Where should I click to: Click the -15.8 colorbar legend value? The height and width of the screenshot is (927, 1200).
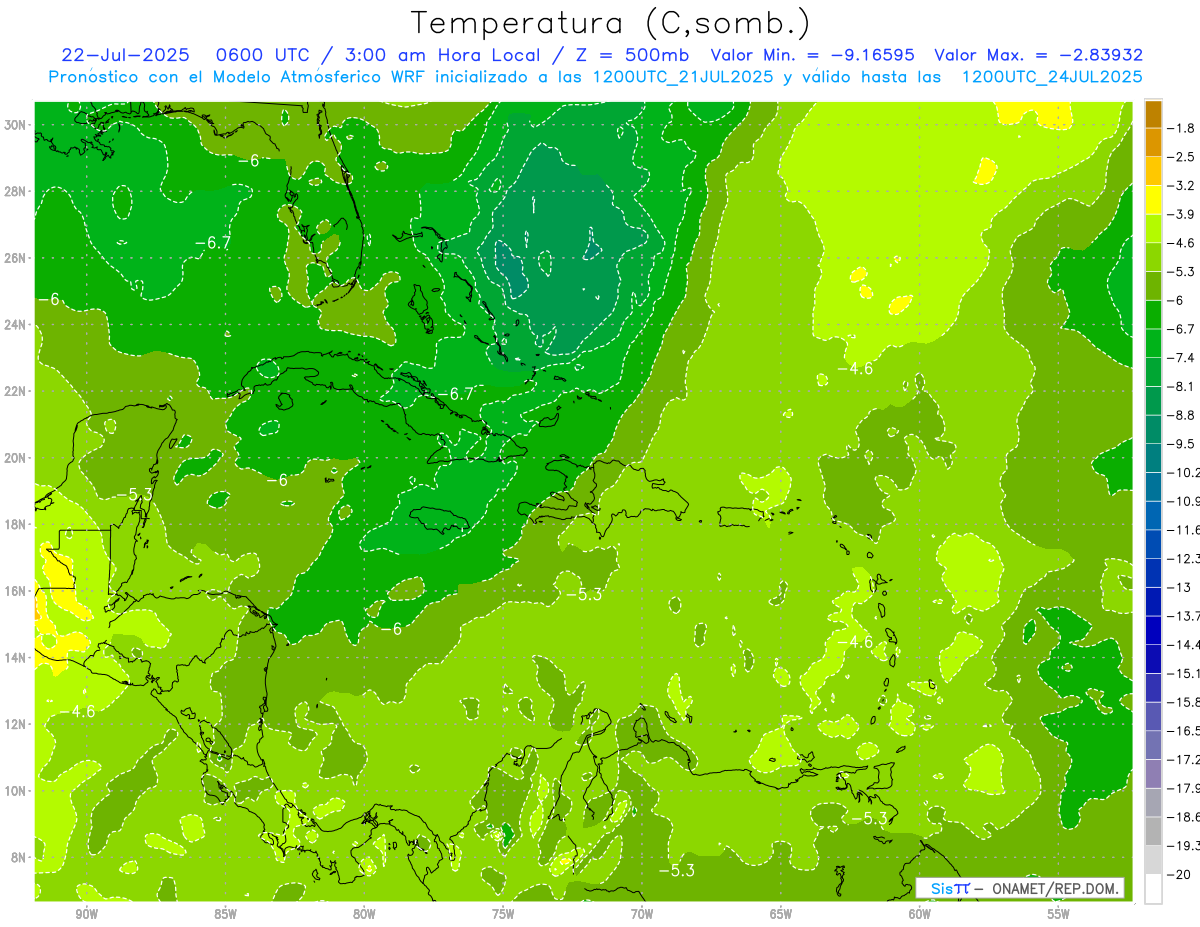pyautogui.click(x=1184, y=702)
